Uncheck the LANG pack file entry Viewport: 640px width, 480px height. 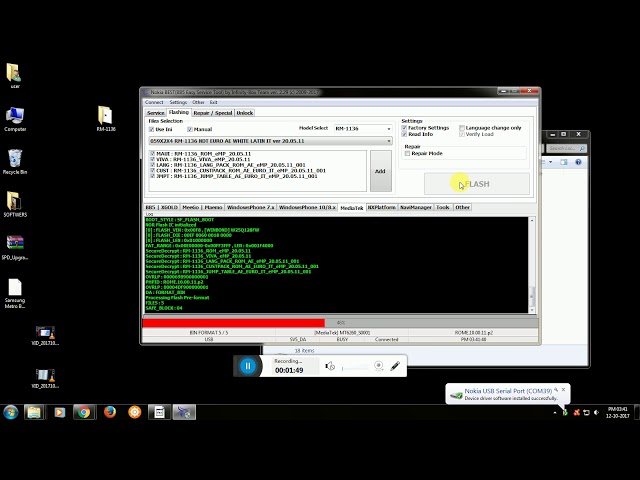pos(152,165)
